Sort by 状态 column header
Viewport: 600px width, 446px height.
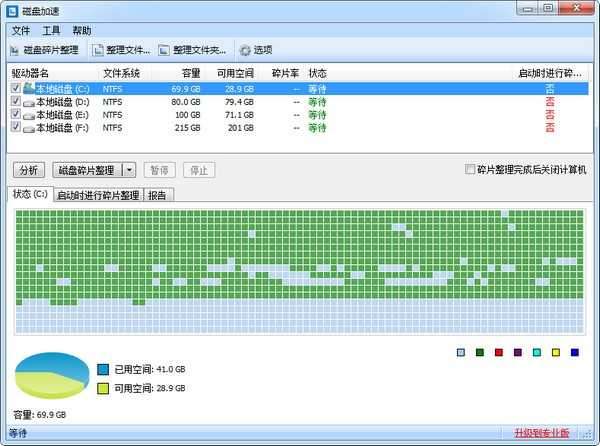pos(318,73)
